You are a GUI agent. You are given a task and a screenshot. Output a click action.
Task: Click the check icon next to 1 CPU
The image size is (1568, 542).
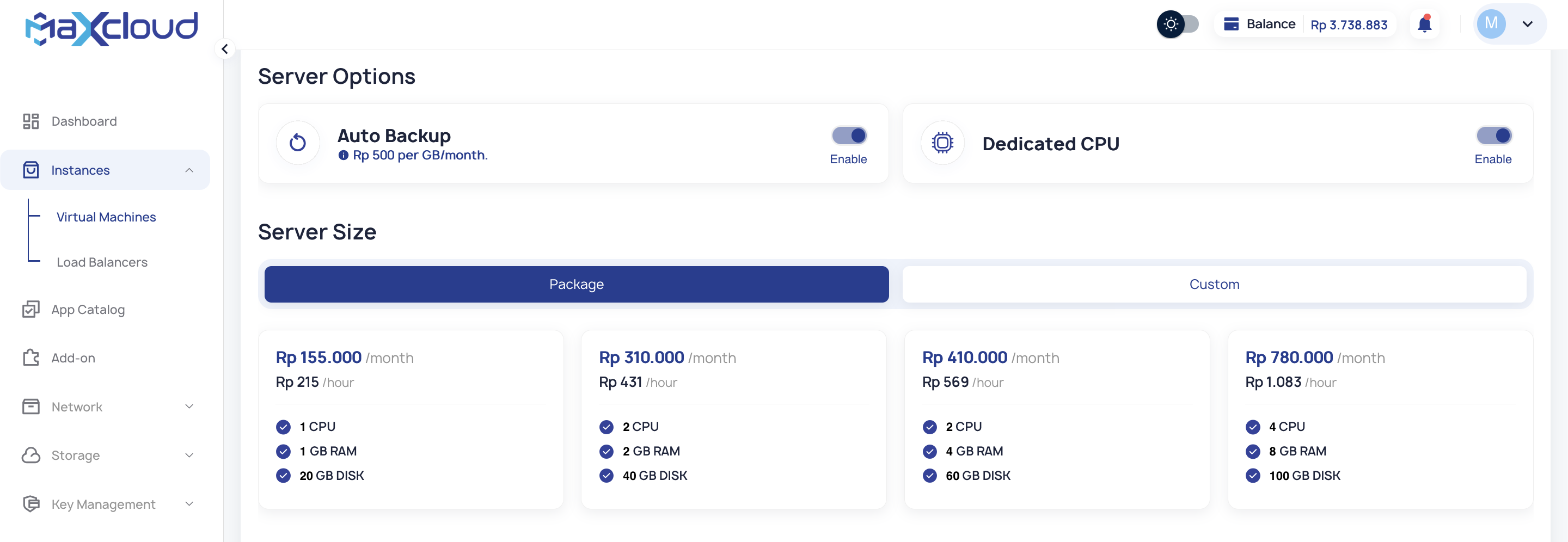click(x=283, y=427)
